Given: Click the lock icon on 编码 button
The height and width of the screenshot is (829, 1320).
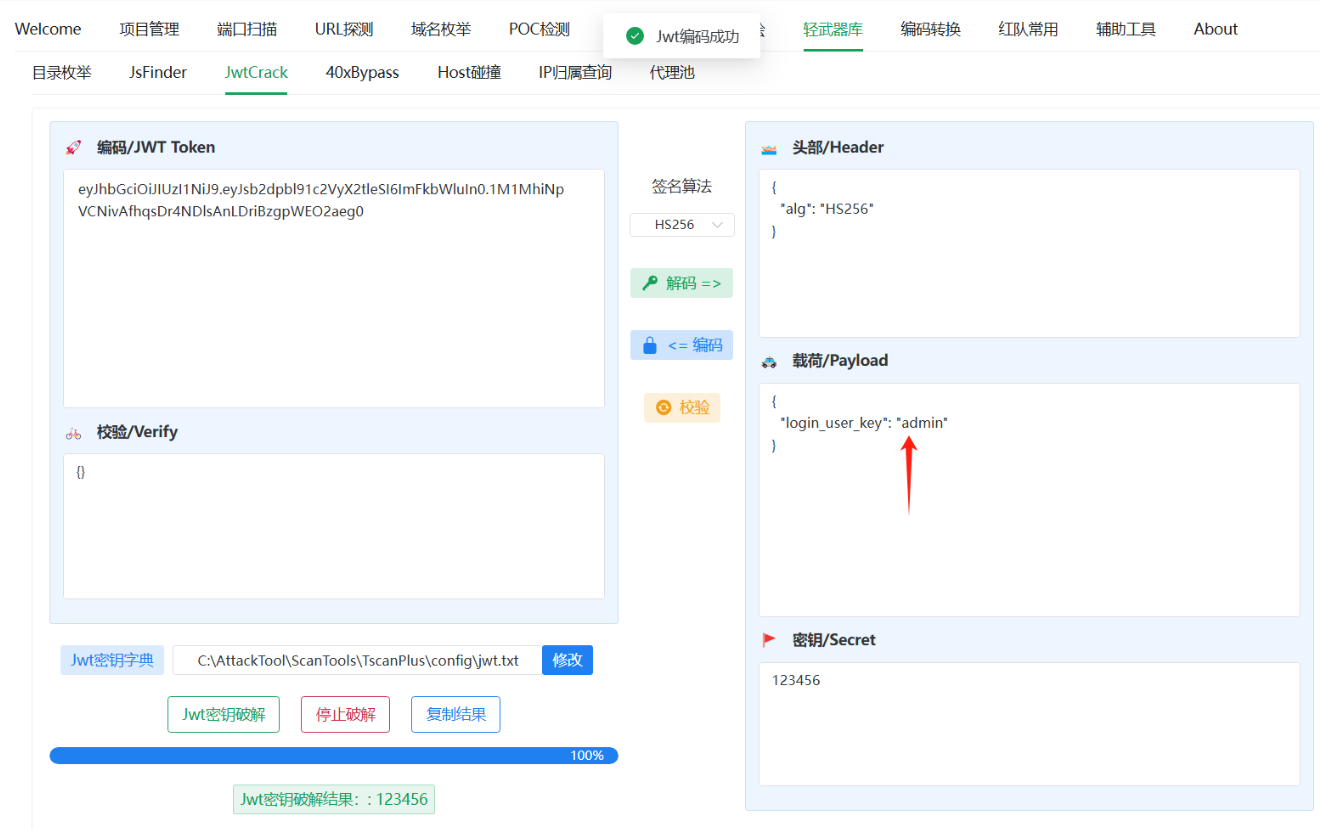Looking at the screenshot, I should [649, 345].
